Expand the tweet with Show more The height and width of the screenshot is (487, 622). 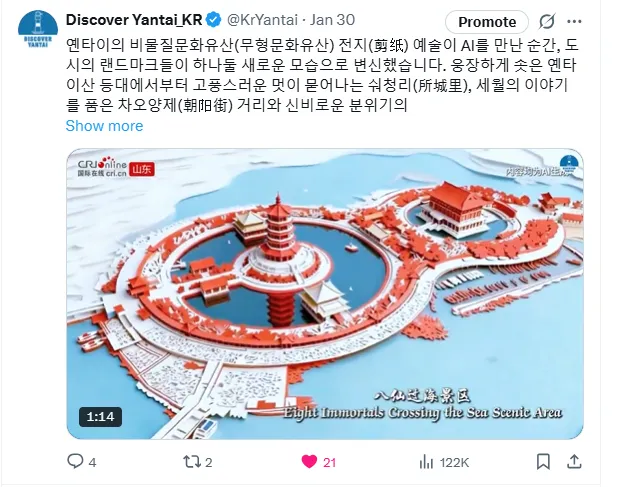pos(104,126)
